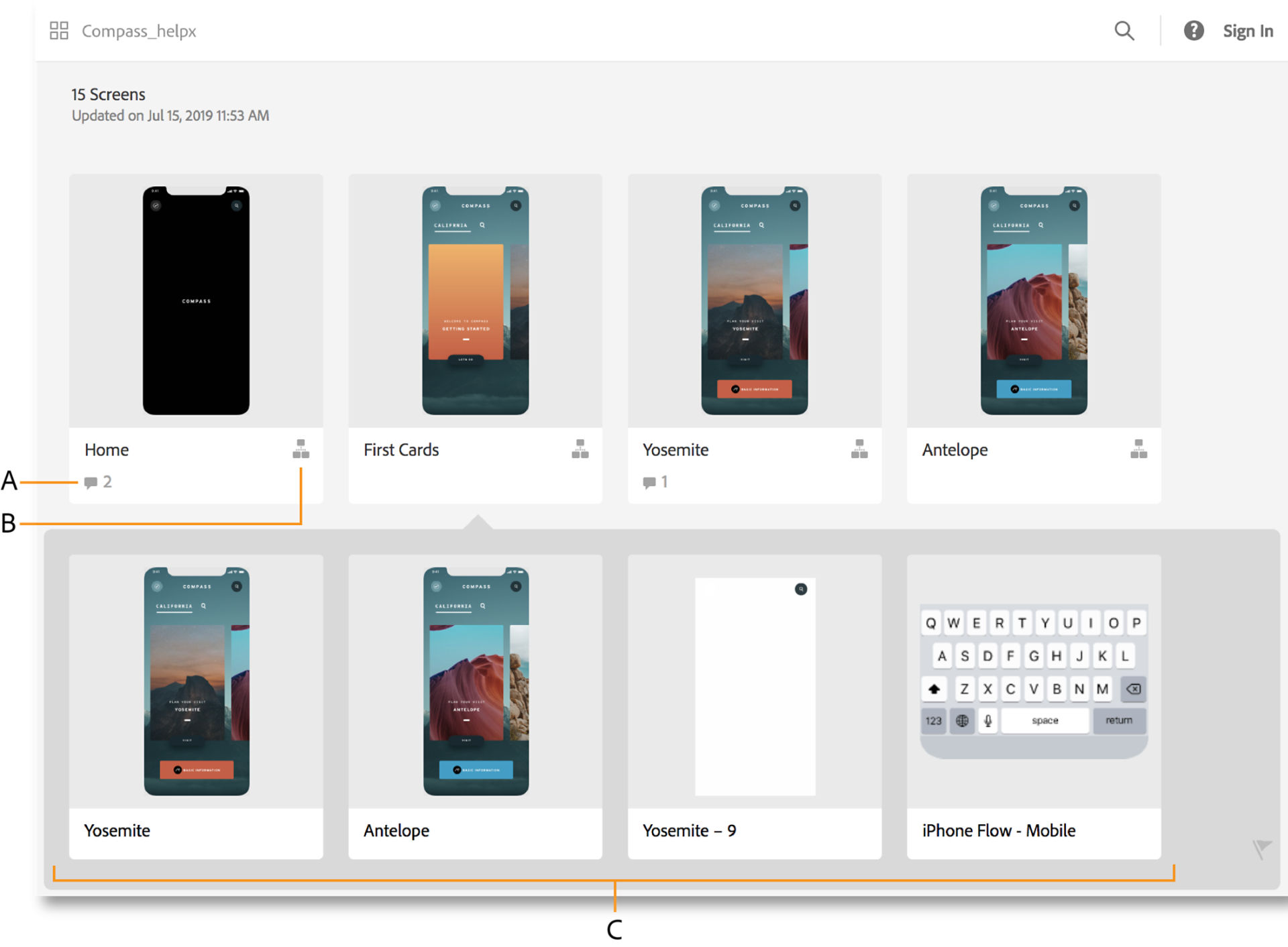Show the comment thread on Yosemite
The image size is (1288, 947).
click(x=654, y=482)
